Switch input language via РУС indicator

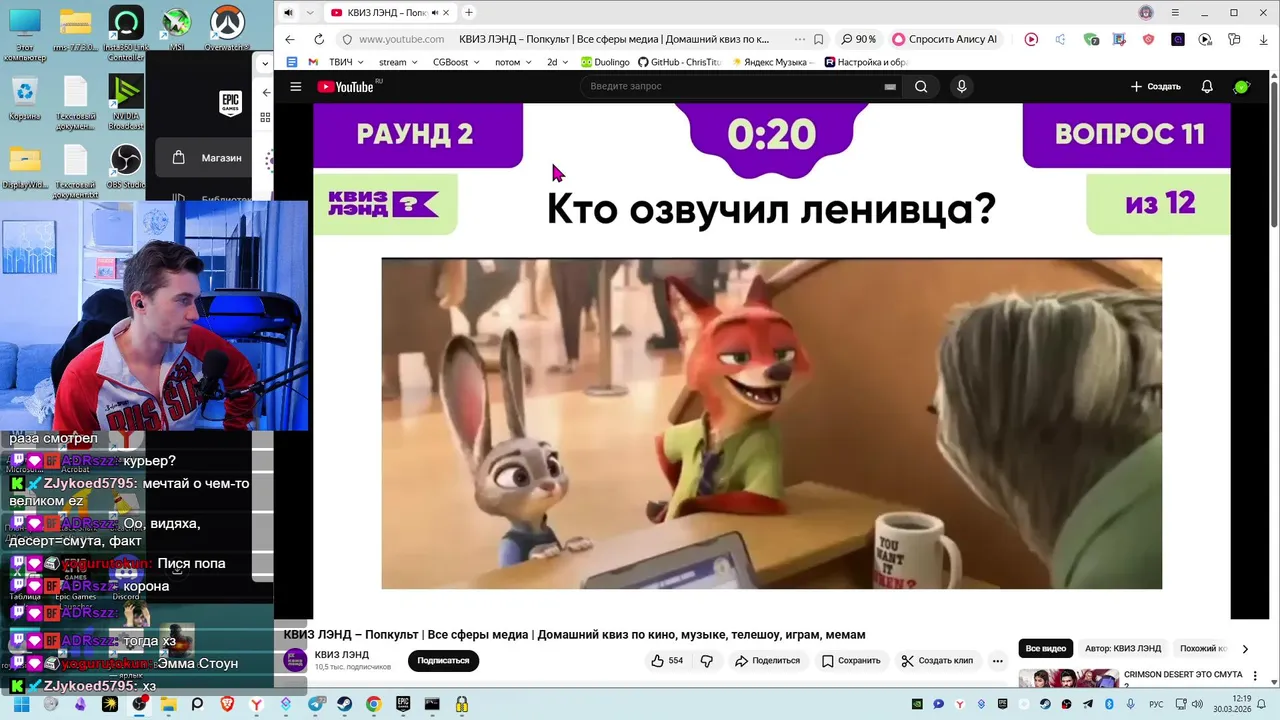click(x=1156, y=704)
